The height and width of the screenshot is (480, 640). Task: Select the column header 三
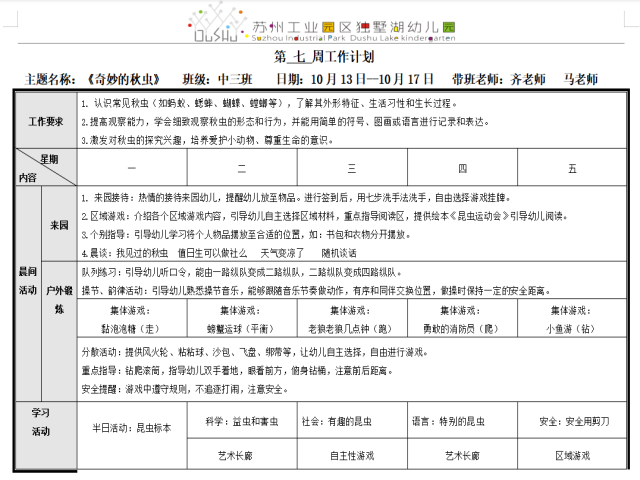pyautogui.click(x=351, y=168)
